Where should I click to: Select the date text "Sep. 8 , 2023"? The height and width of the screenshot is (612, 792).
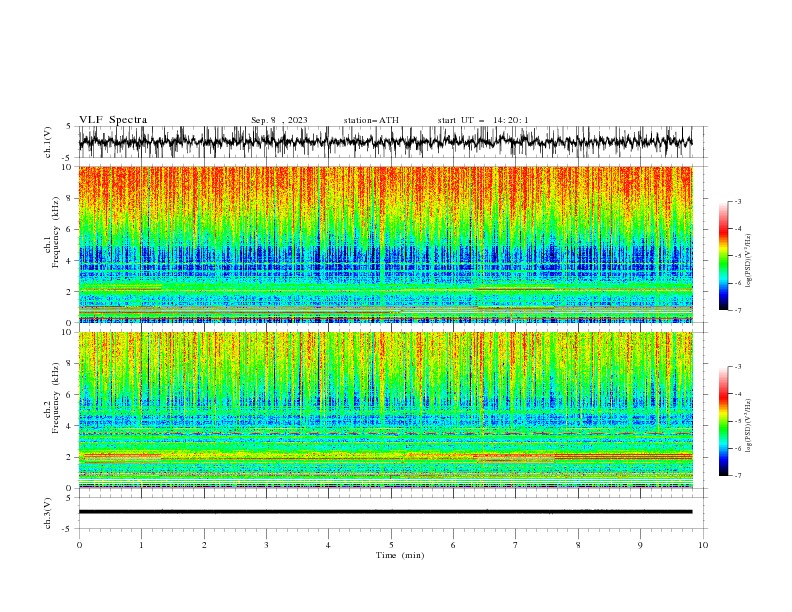click(x=279, y=120)
